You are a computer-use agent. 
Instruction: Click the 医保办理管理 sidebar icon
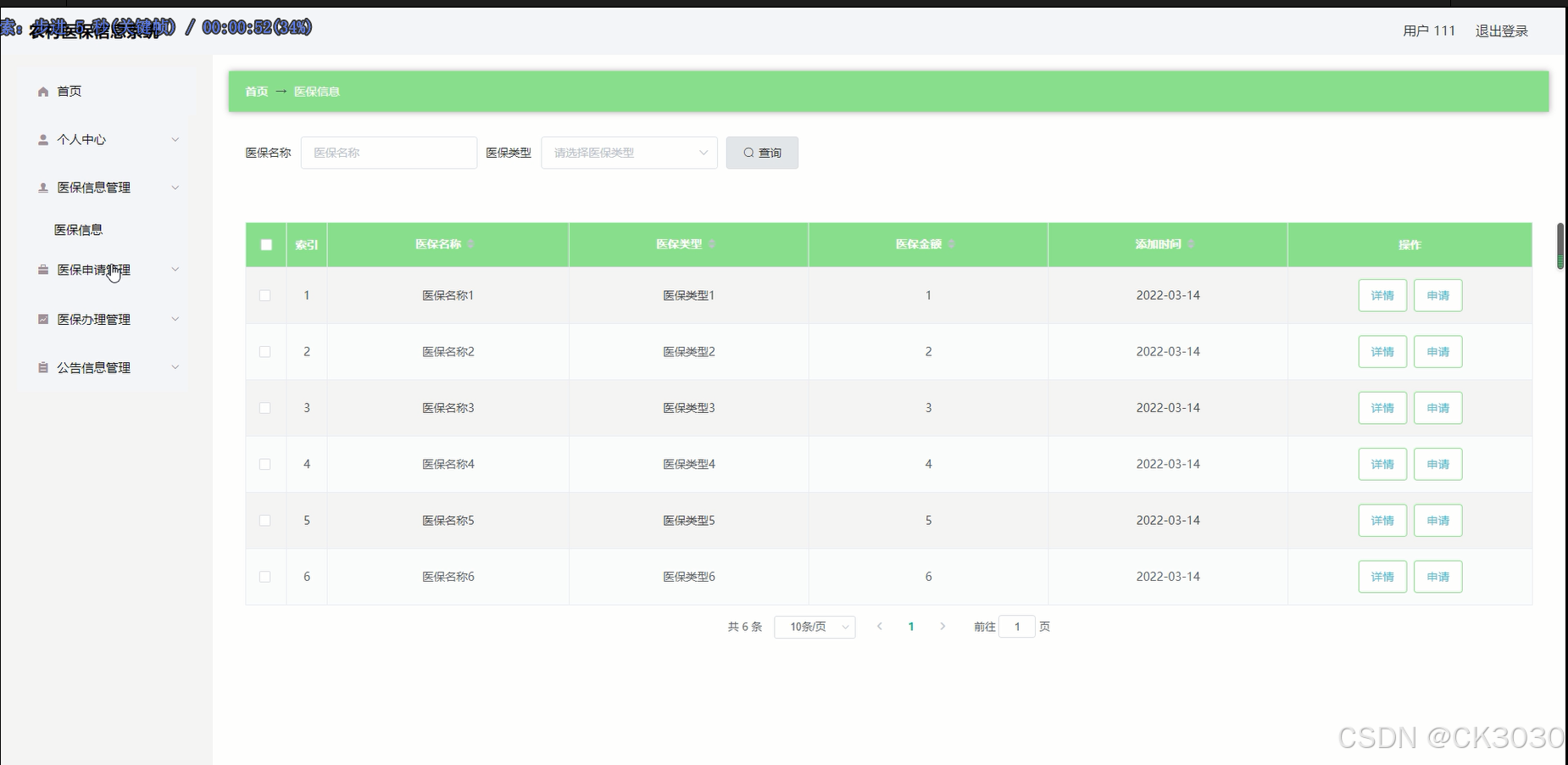(42, 319)
